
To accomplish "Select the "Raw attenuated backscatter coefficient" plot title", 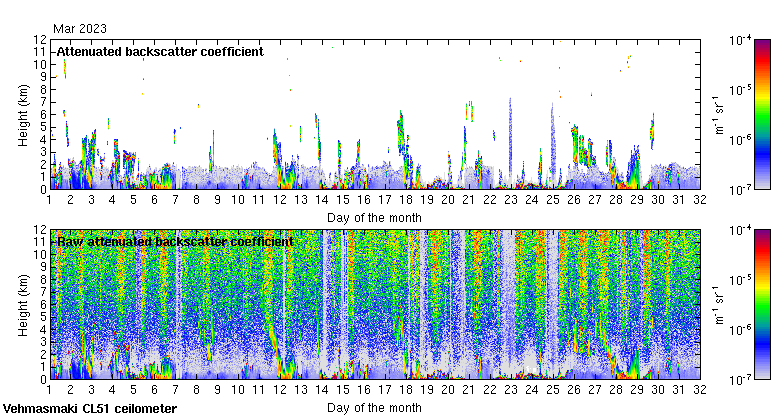I will [x=175, y=242].
